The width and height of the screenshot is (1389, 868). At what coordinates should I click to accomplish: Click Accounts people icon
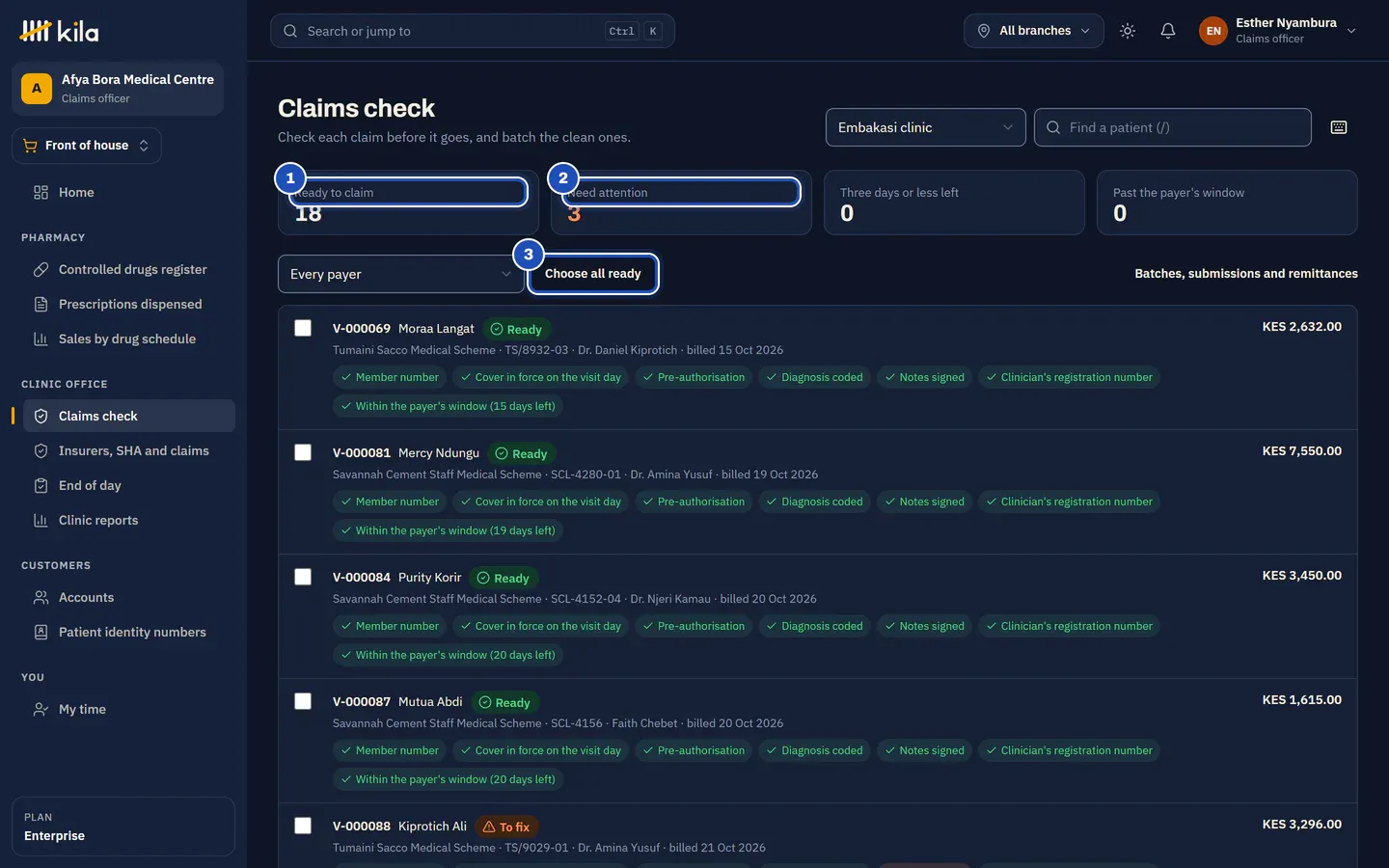(x=41, y=597)
